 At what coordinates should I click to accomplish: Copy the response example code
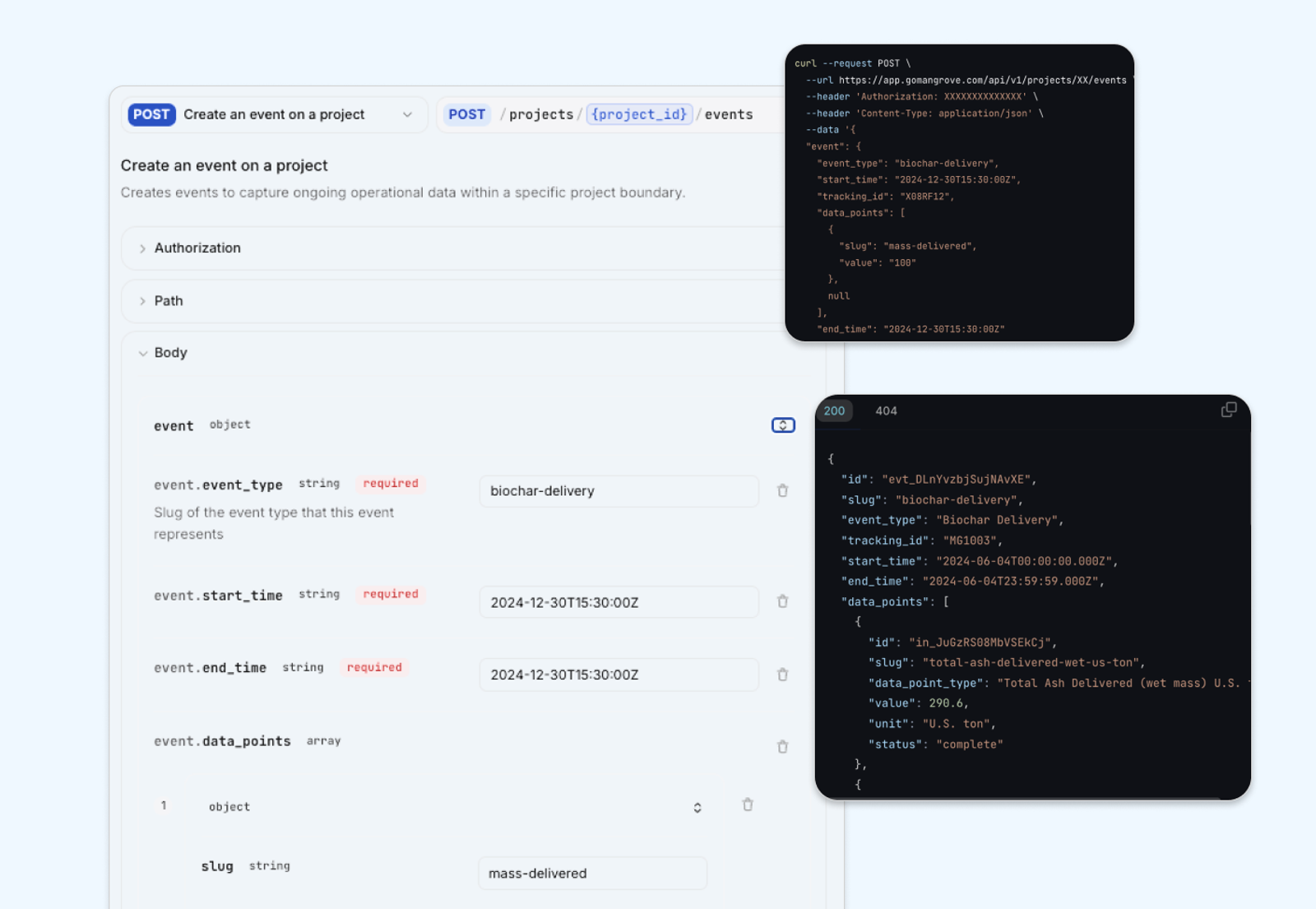coord(1229,410)
